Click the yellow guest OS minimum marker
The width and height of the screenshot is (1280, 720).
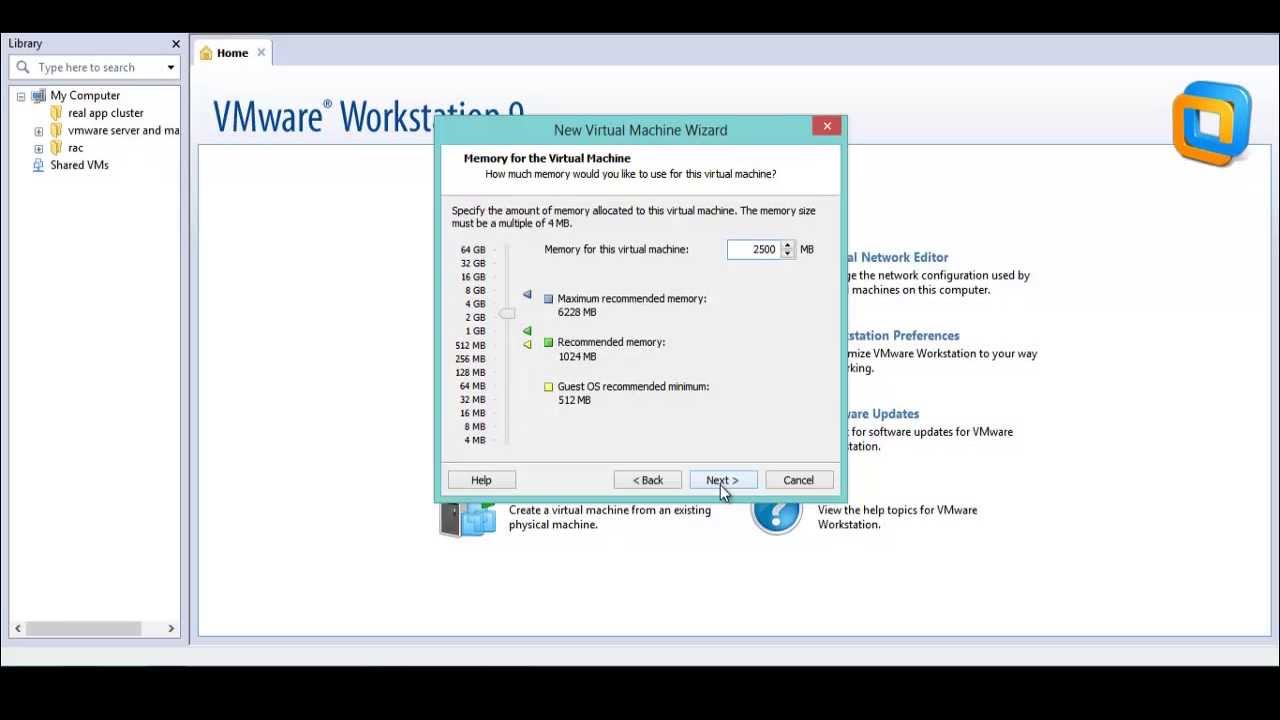click(x=527, y=344)
